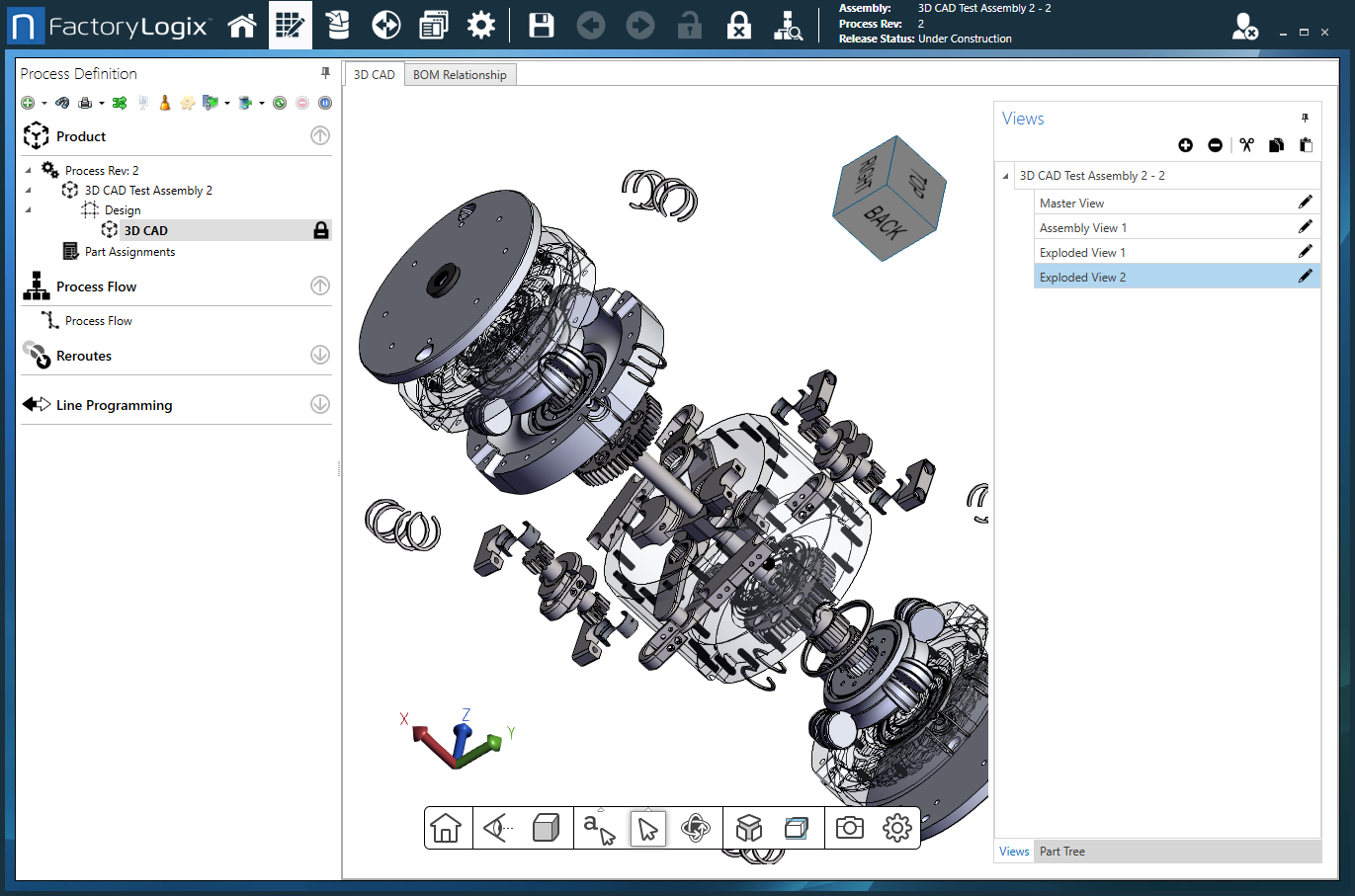Open the Part Tree tab
Screen dimensions: 1355x896
click(1062, 852)
